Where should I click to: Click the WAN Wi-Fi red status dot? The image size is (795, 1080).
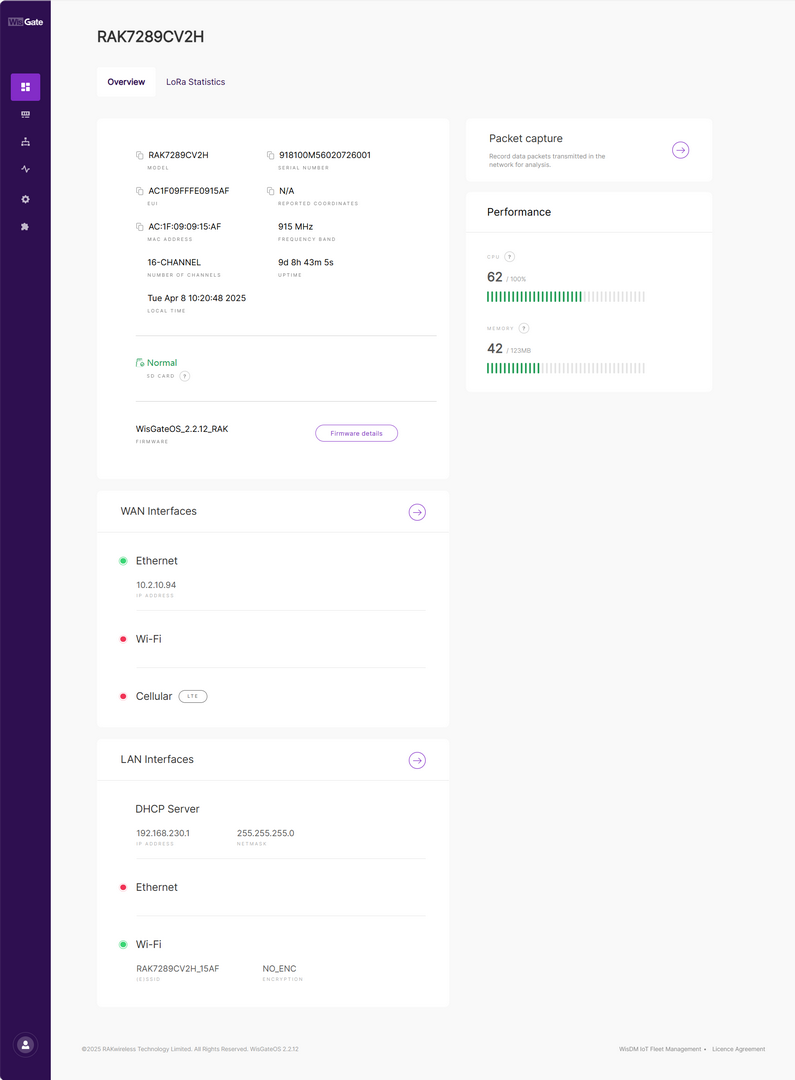click(x=123, y=639)
